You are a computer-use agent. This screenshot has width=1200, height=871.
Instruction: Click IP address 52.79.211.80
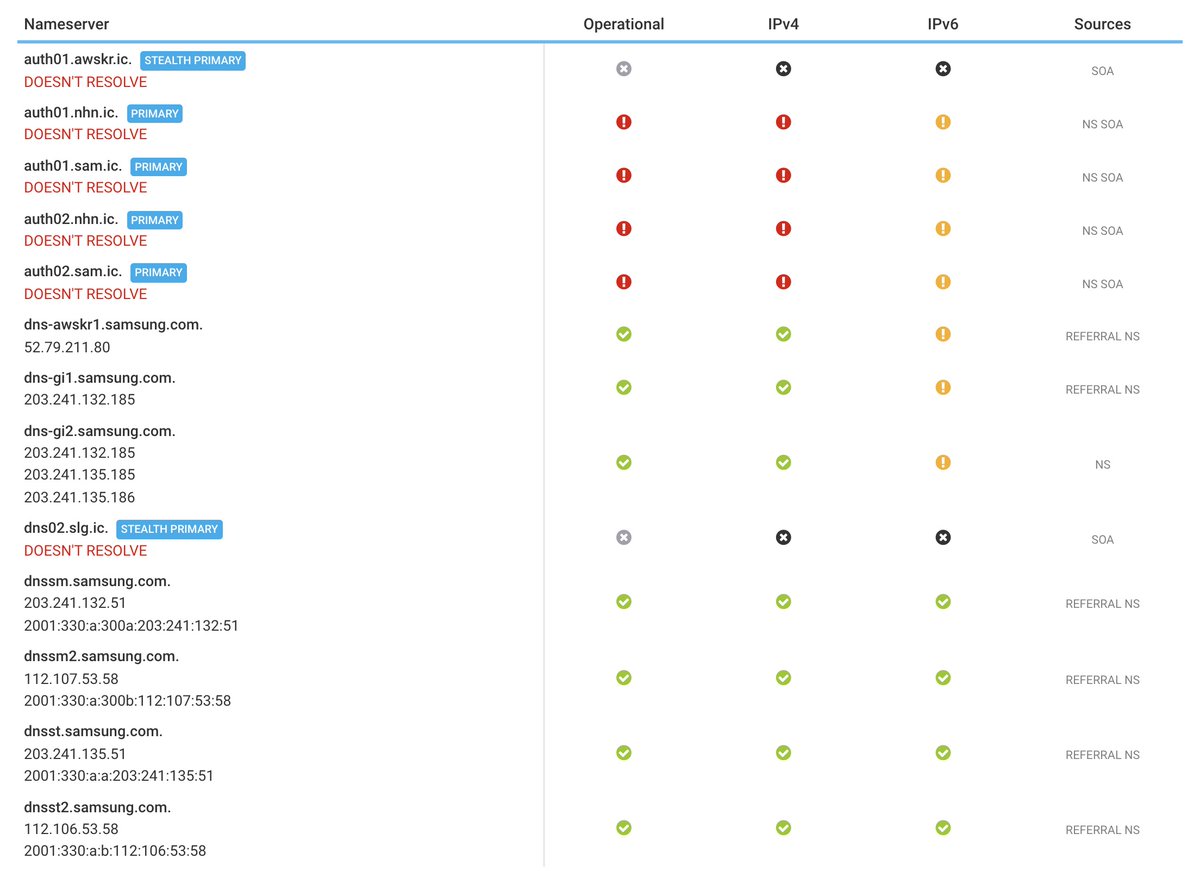pos(67,348)
